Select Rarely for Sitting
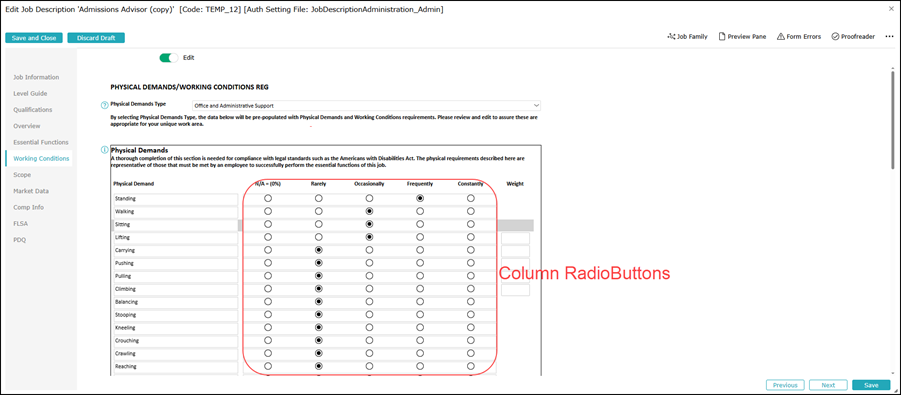 [318, 224]
